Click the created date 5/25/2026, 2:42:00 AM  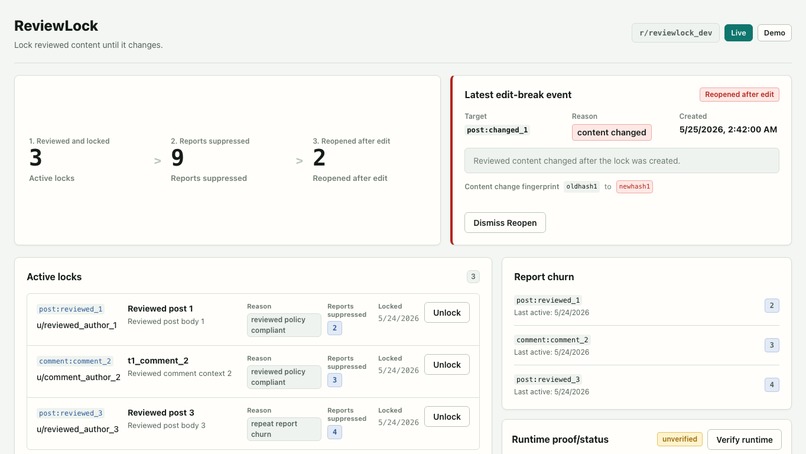pos(728,130)
